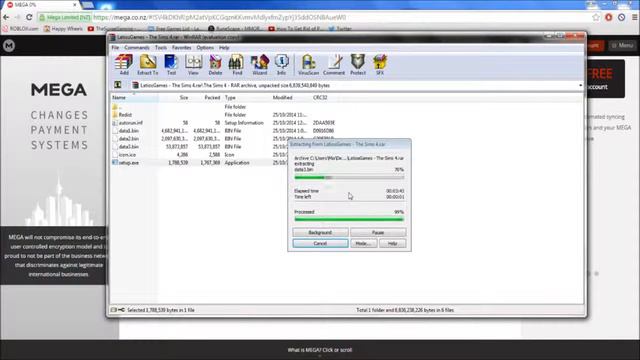This screenshot has height=360, width=640.
Task: Click the Background button in extraction dialog
Action: [x=320, y=232]
